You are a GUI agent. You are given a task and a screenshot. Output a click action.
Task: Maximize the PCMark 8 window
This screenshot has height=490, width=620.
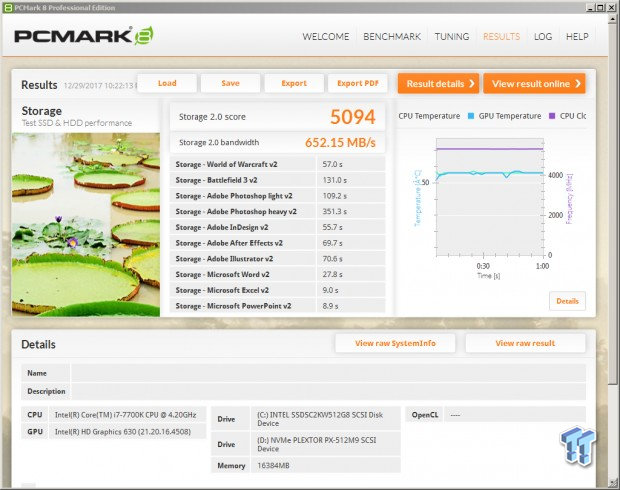coord(600,8)
